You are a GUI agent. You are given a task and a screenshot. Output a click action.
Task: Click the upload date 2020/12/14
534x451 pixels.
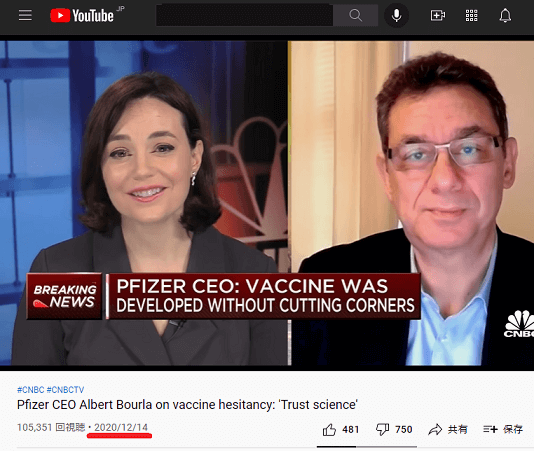point(121,427)
